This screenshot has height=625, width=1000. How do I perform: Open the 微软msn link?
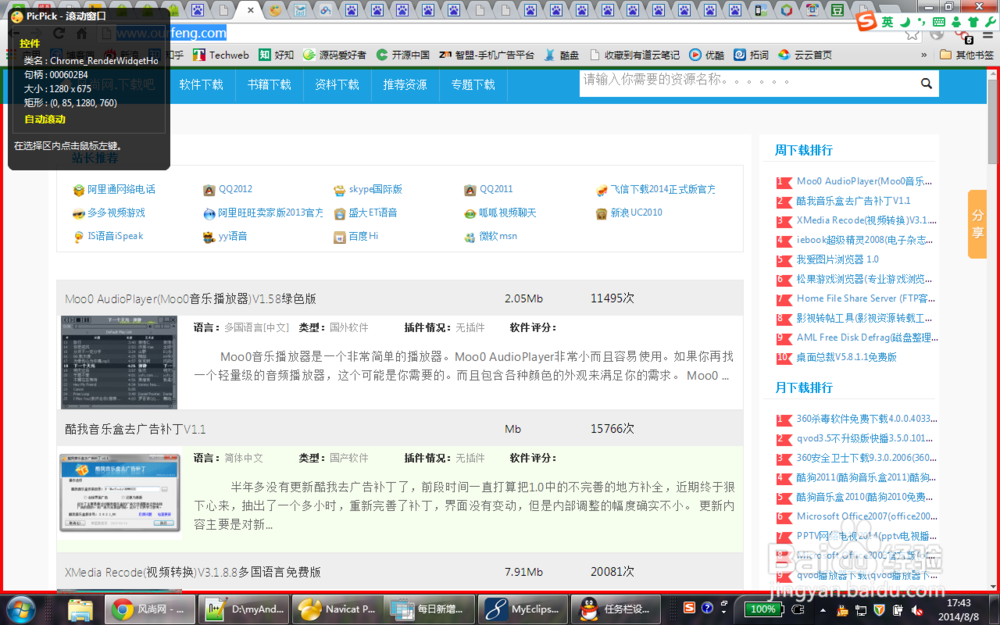point(498,236)
